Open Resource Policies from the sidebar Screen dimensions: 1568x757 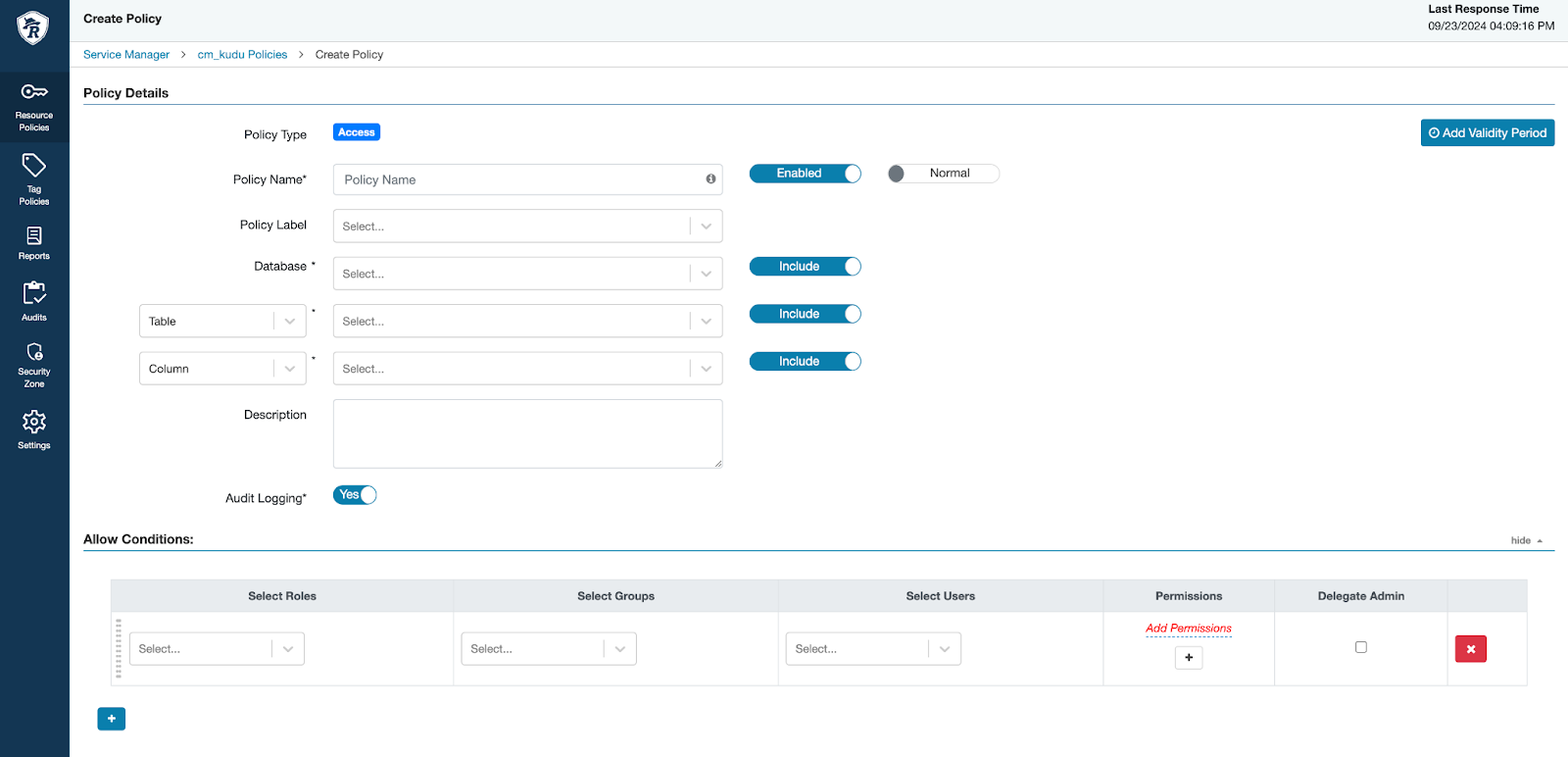point(34,106)
